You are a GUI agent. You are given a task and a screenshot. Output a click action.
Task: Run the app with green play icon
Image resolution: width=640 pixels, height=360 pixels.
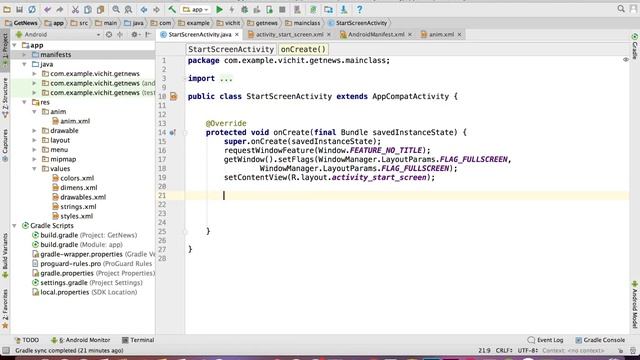tap(219, 9)
